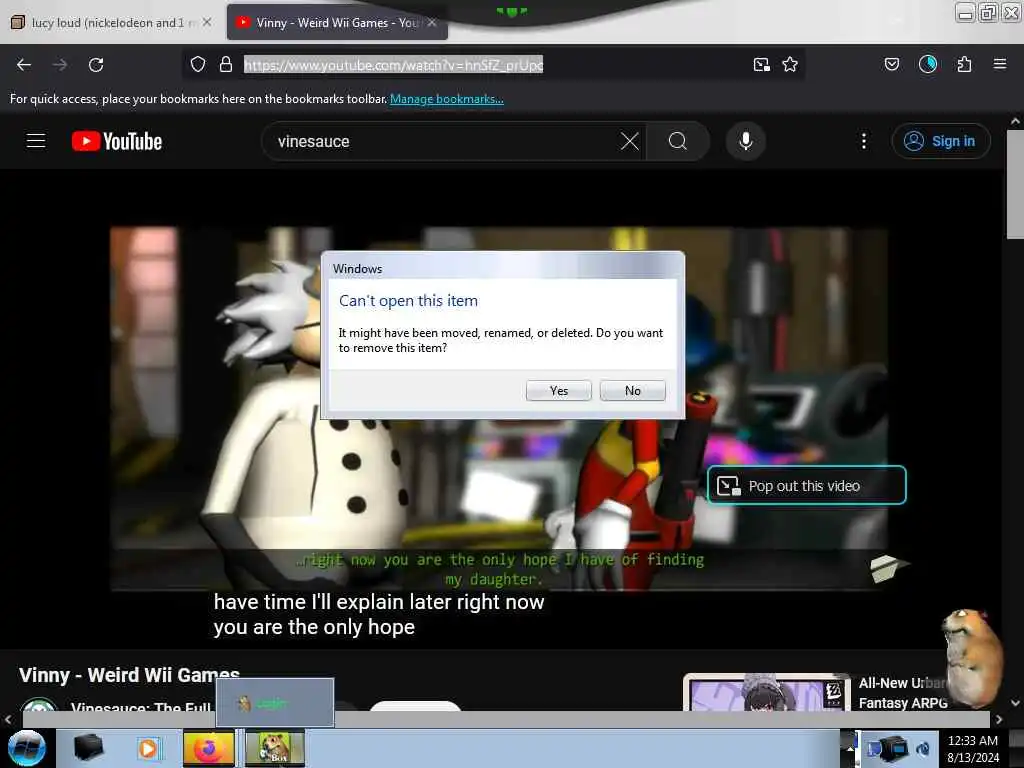Close the lucy loud tab
The width and height of the screenshot is (1024, 768).
point(207,22)
